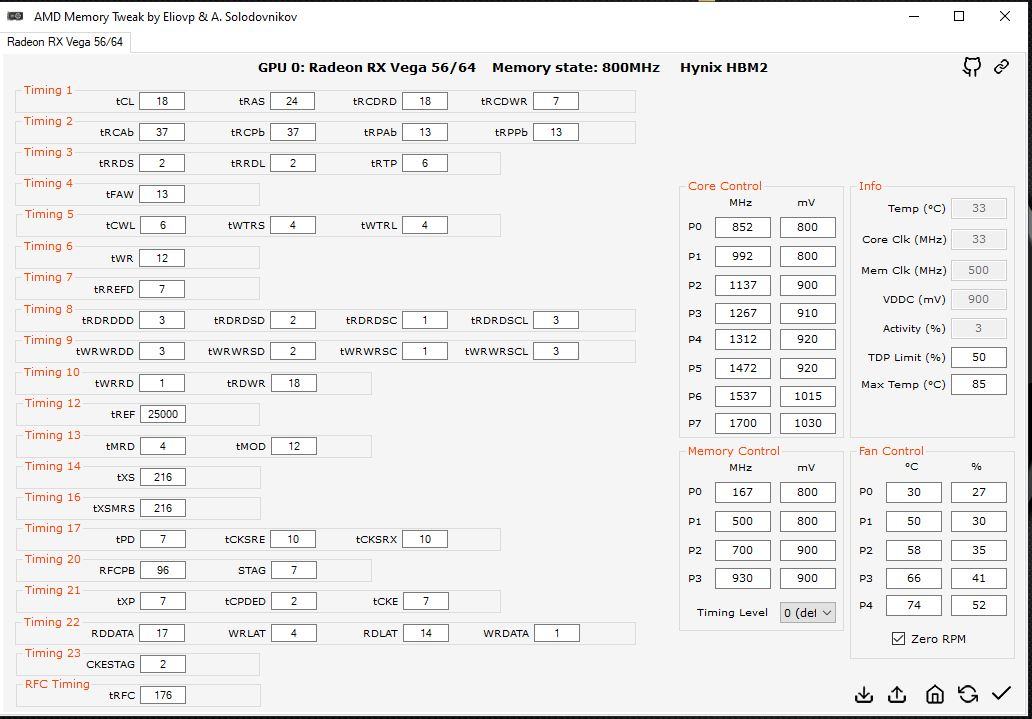Click the tRDWR input field
1032x719 pixels.
click(294, 383)
